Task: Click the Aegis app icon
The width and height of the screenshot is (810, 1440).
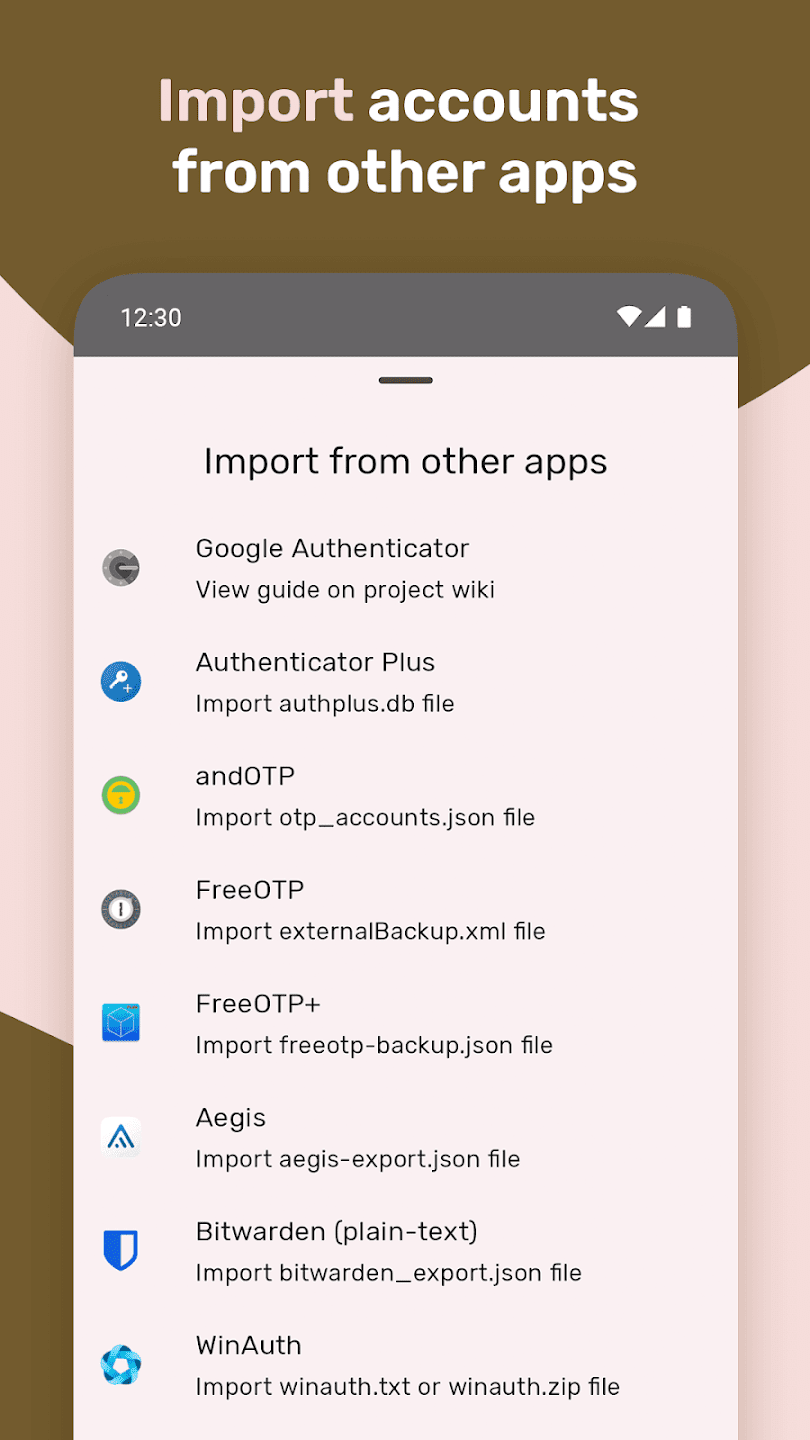Action: 121,1137
